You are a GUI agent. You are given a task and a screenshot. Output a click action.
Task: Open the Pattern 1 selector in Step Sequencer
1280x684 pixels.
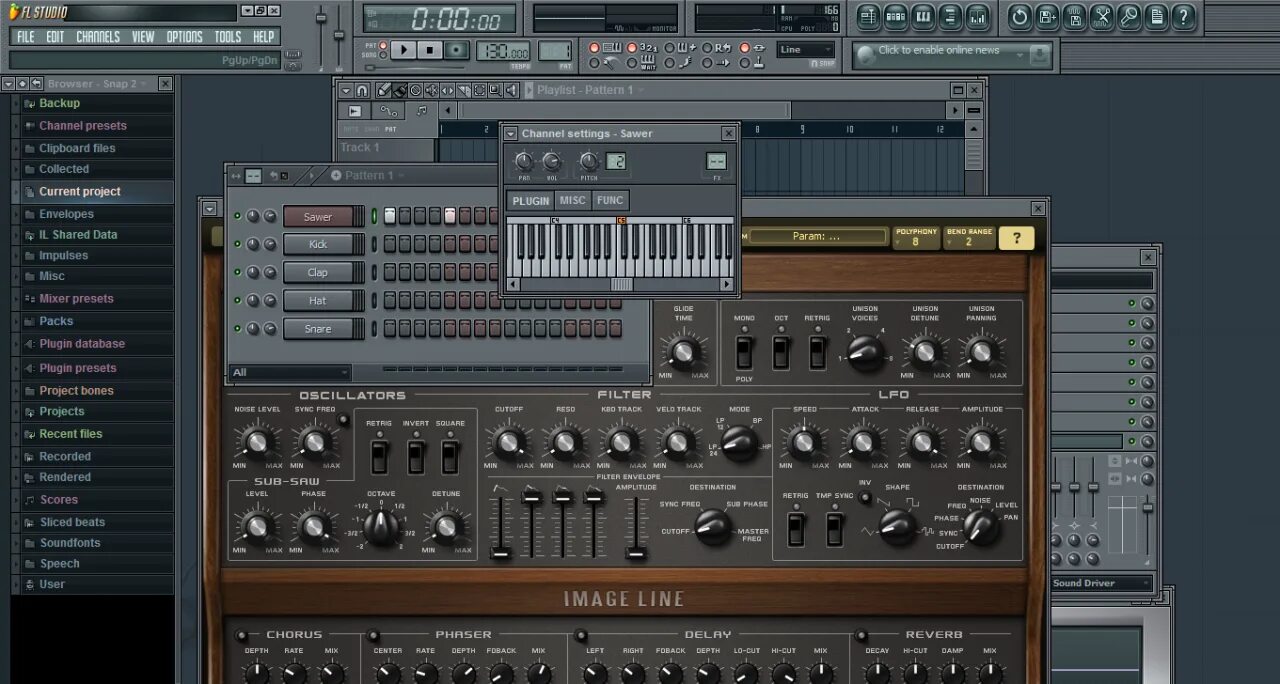368,175
